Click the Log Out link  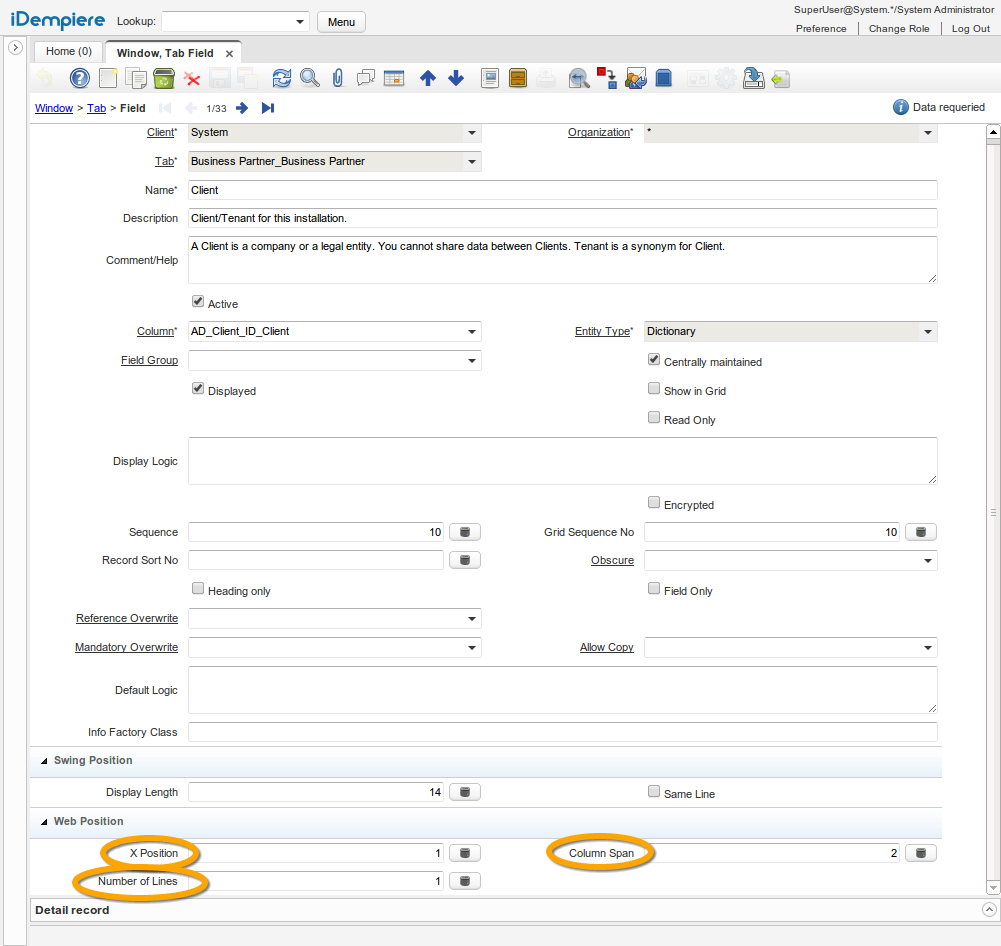click(x=970, y=29)
